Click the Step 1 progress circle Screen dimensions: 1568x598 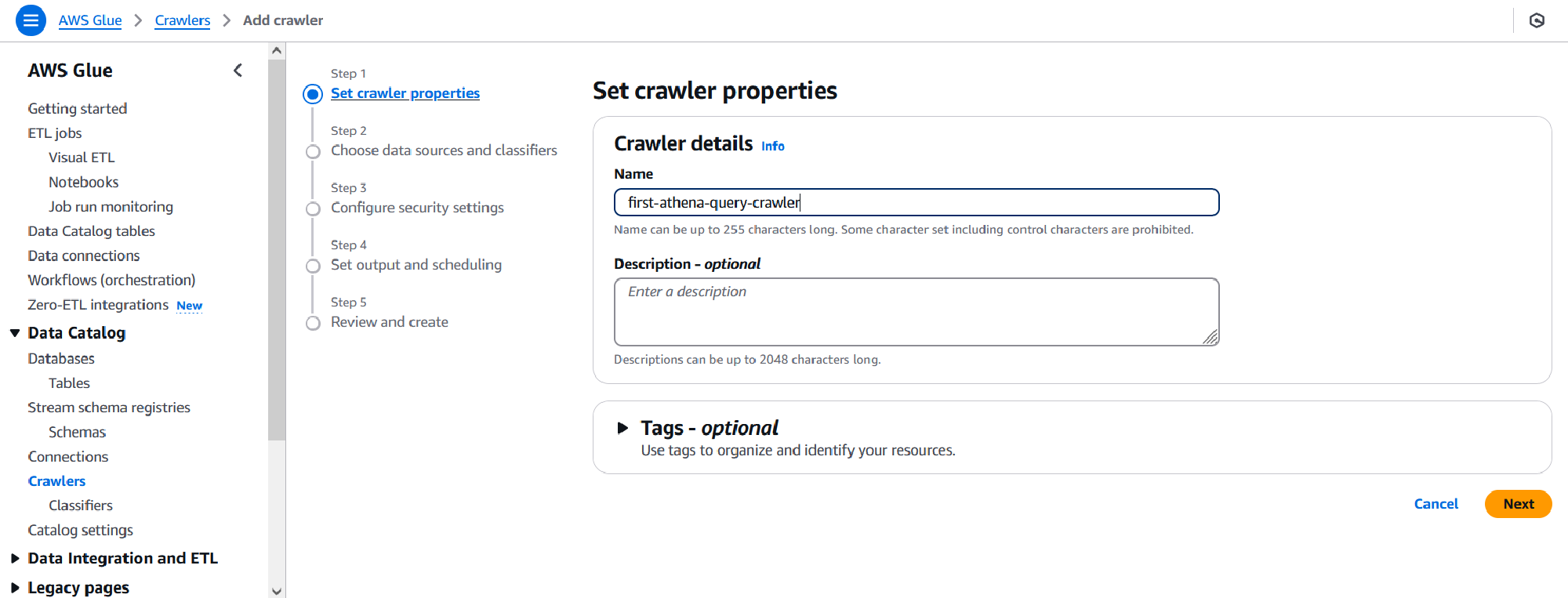[x=312, y=93]
